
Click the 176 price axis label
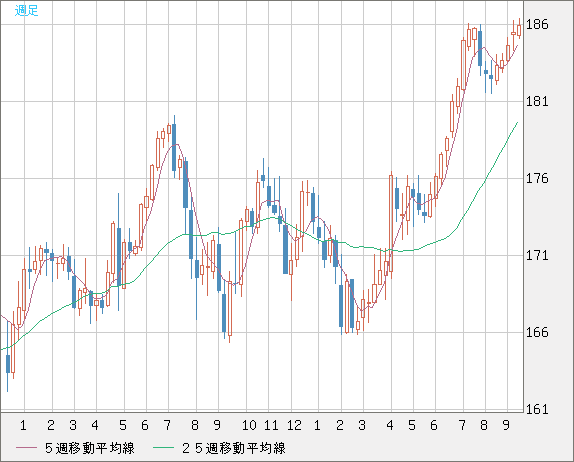pyautogui.click(x=537, y=178)
